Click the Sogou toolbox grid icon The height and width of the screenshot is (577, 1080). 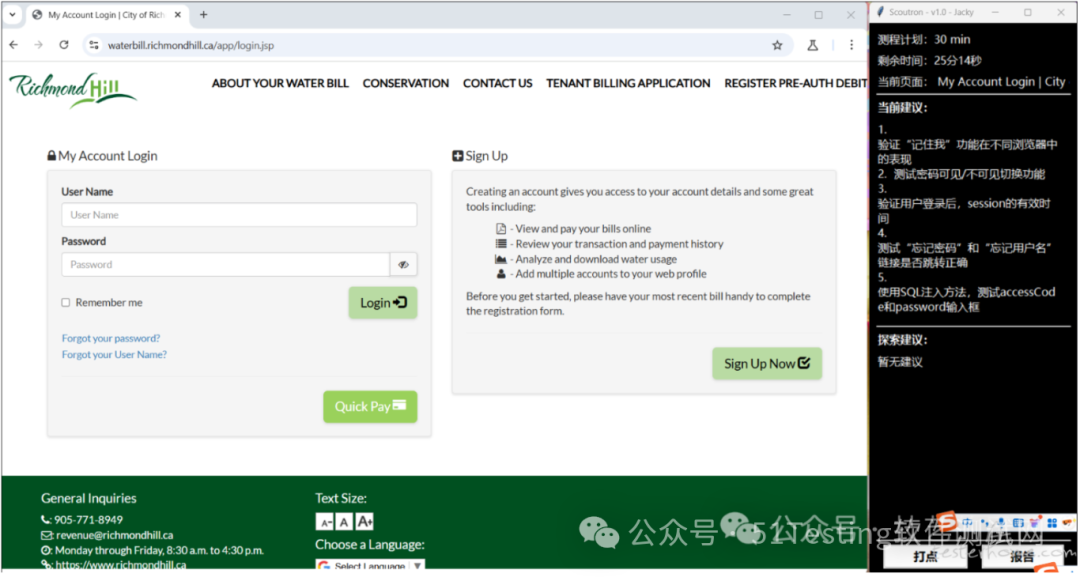pyautogui.click(x=1052, y=523)
